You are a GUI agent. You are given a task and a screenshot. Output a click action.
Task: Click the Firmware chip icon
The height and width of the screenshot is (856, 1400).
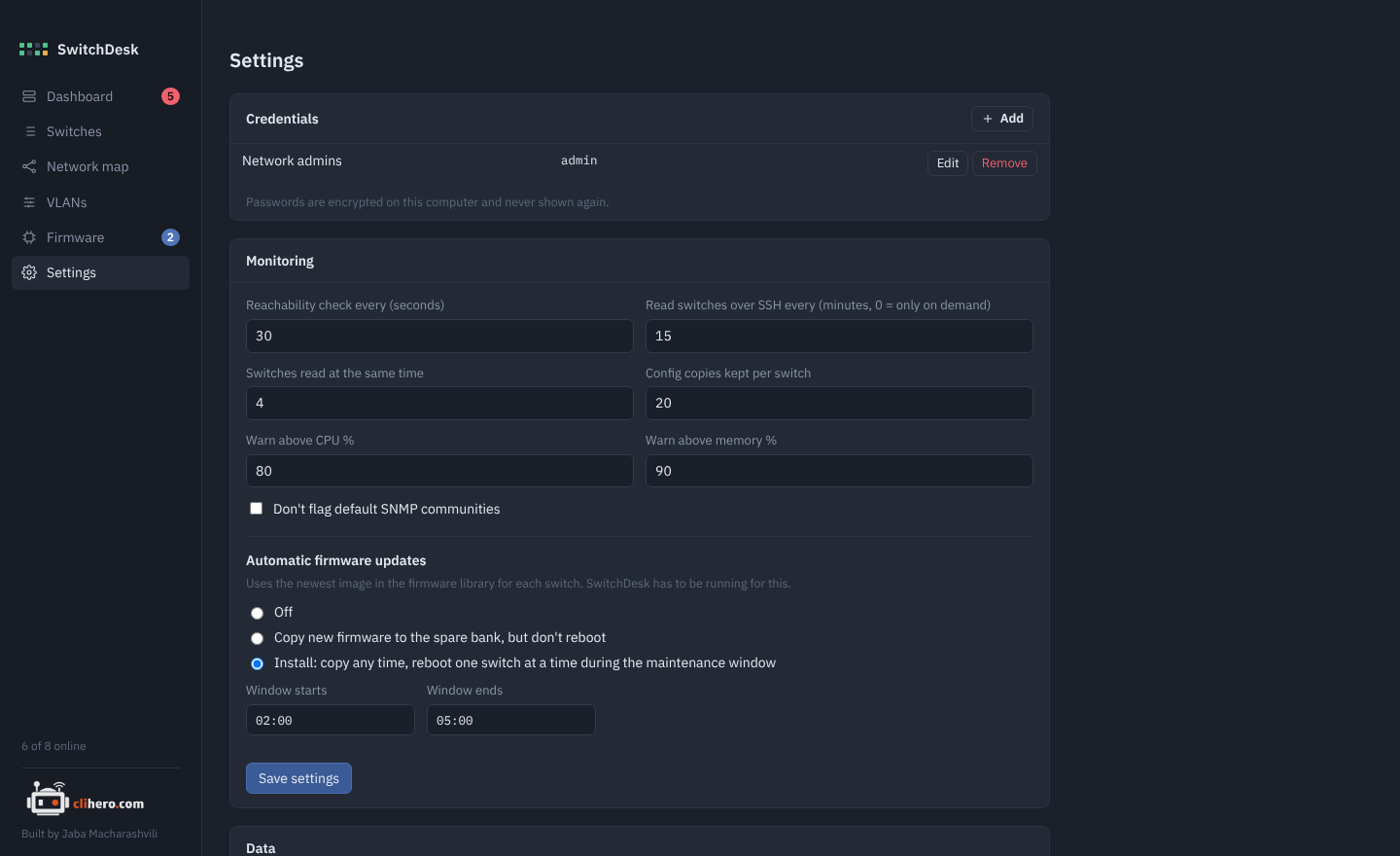pyautogui.click(x=29, y=237)
